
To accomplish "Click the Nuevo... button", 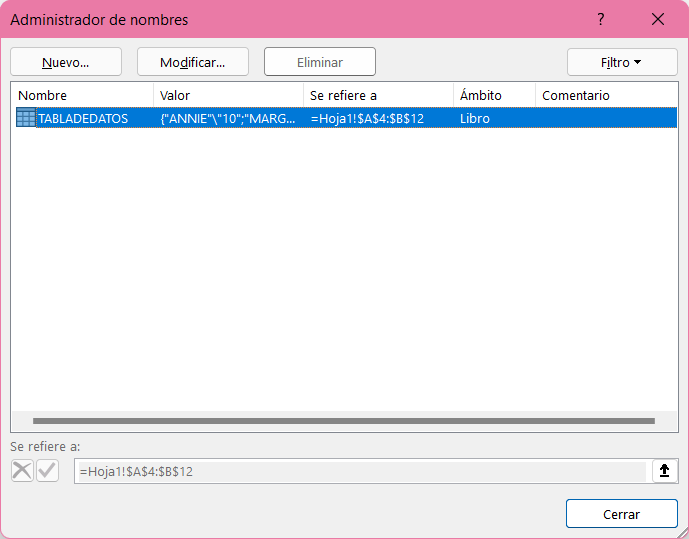I will pos(66,62).
